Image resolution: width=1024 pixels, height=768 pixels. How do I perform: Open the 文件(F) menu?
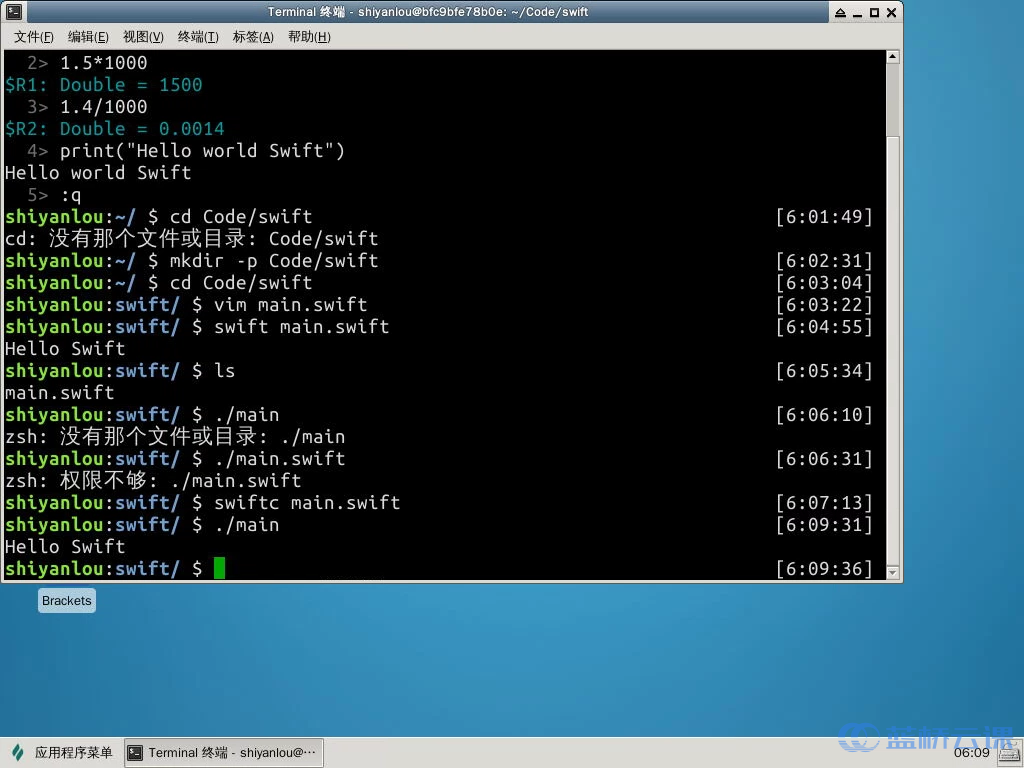click(x=33, y=37)
